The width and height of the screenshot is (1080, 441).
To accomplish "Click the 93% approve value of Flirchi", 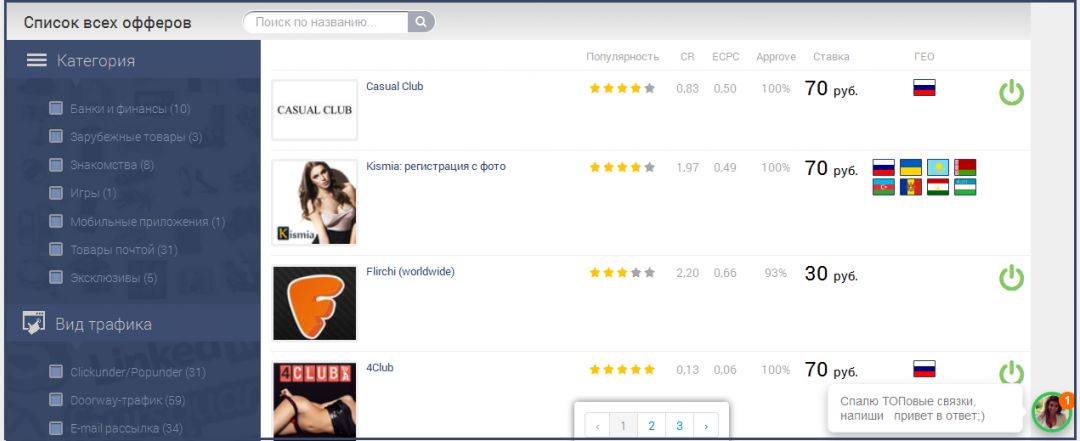I will [x=776, y=273].
